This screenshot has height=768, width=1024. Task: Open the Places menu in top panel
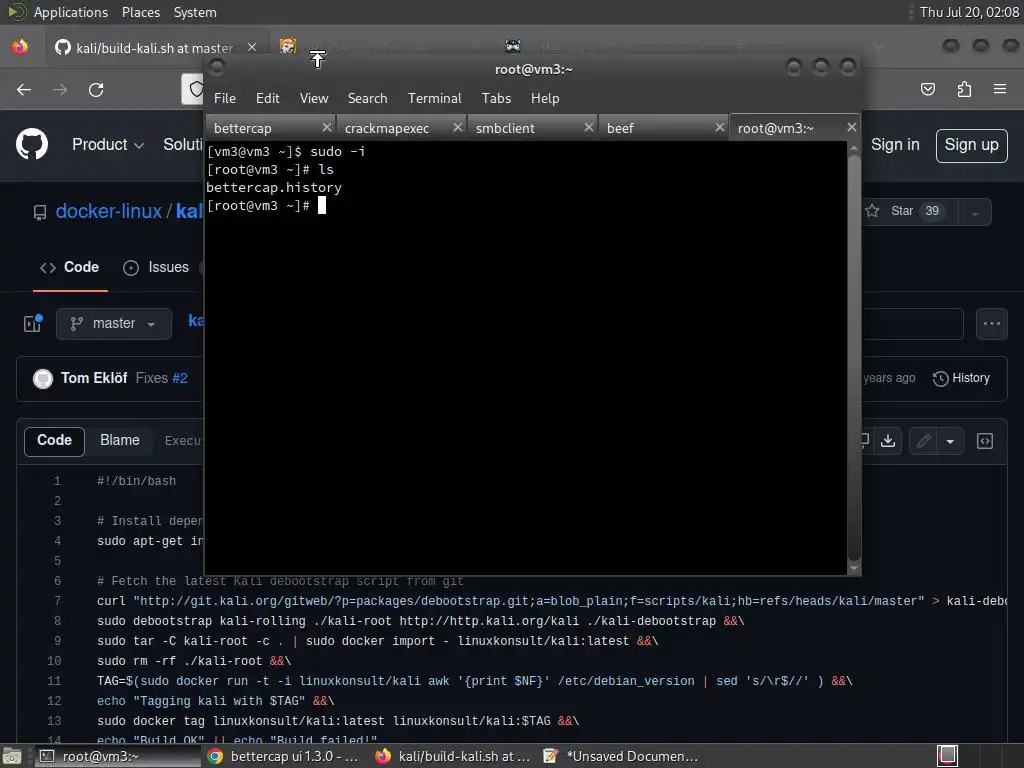click(x=140, y=12)
